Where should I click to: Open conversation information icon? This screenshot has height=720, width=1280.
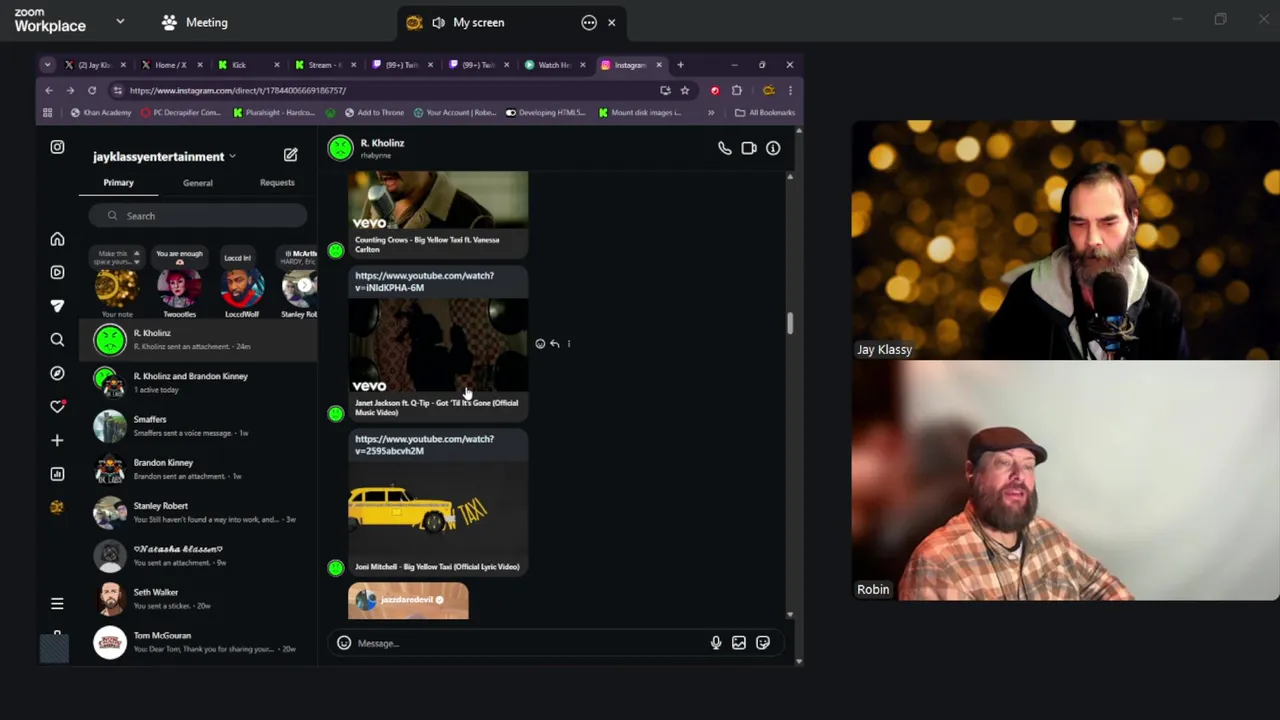point(773,148)
